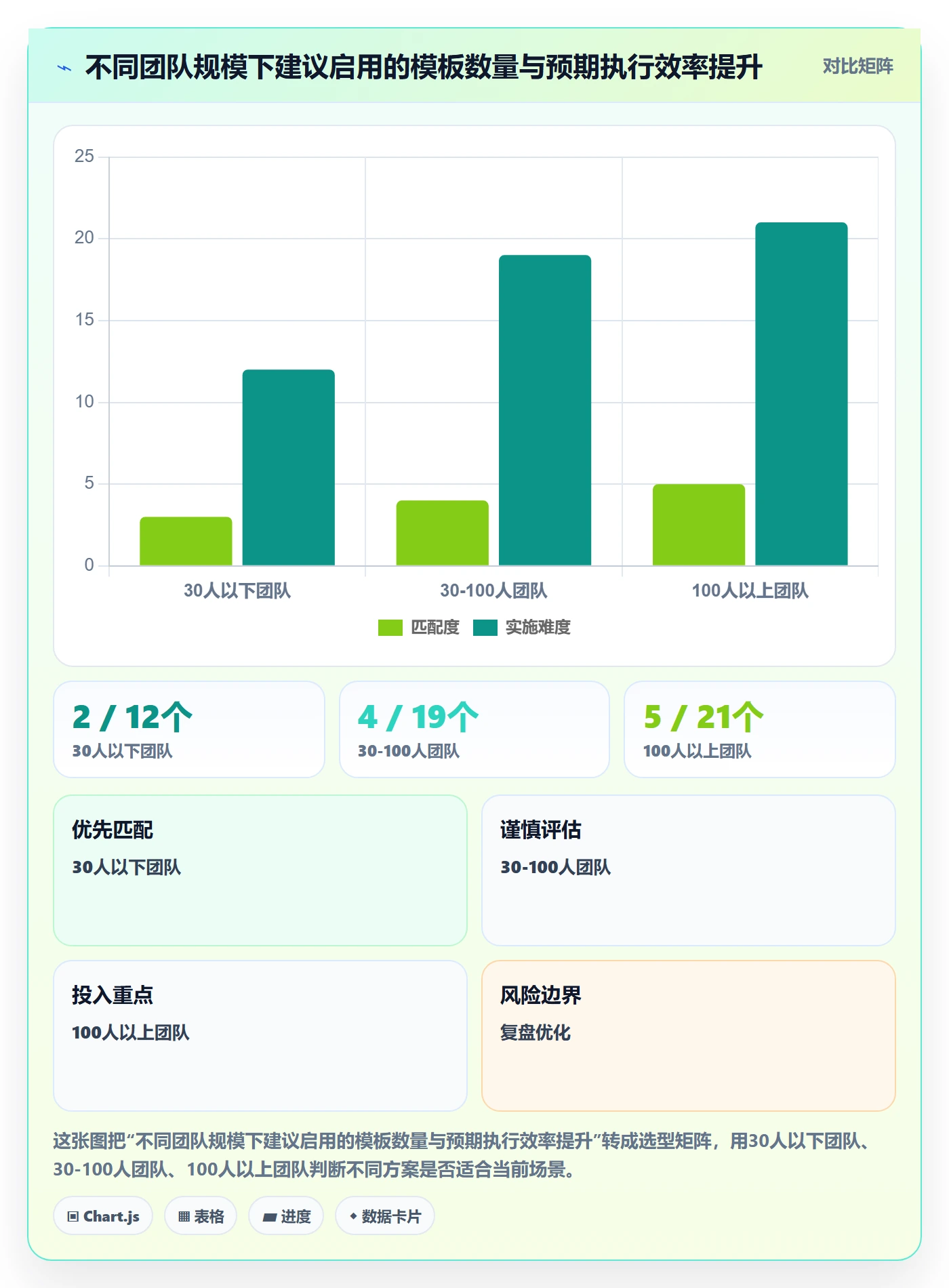Click the table grid icon in 表格 tag
The width and height of the screenshot is (949, 1288).
click(184, 1217)
